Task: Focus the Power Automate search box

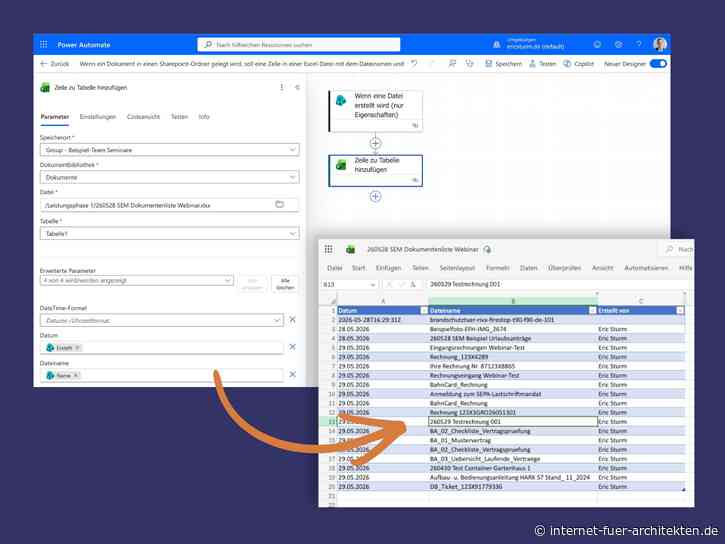Action: (x=299, y=44)
